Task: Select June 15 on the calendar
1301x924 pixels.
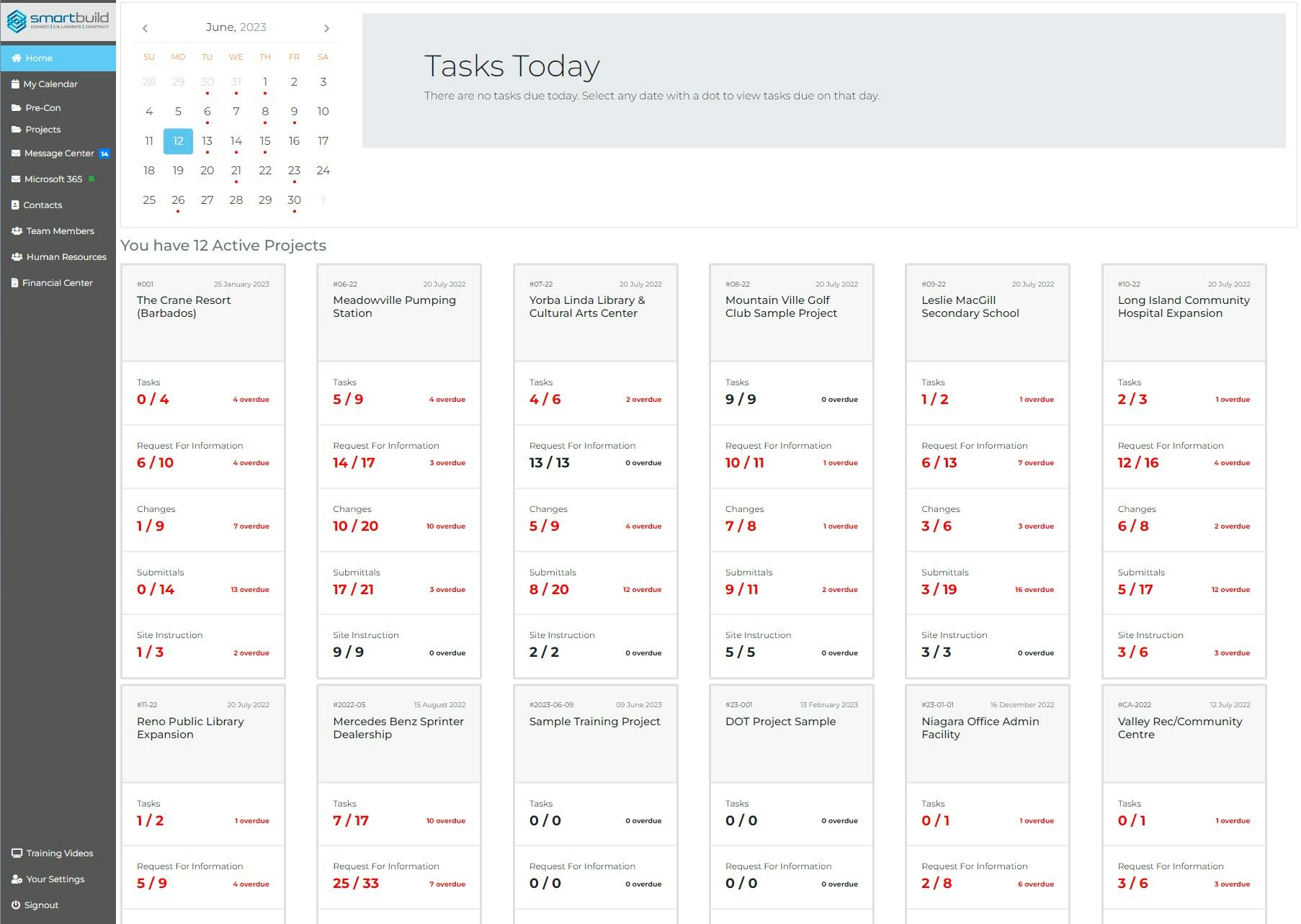Action: point(265,141)
